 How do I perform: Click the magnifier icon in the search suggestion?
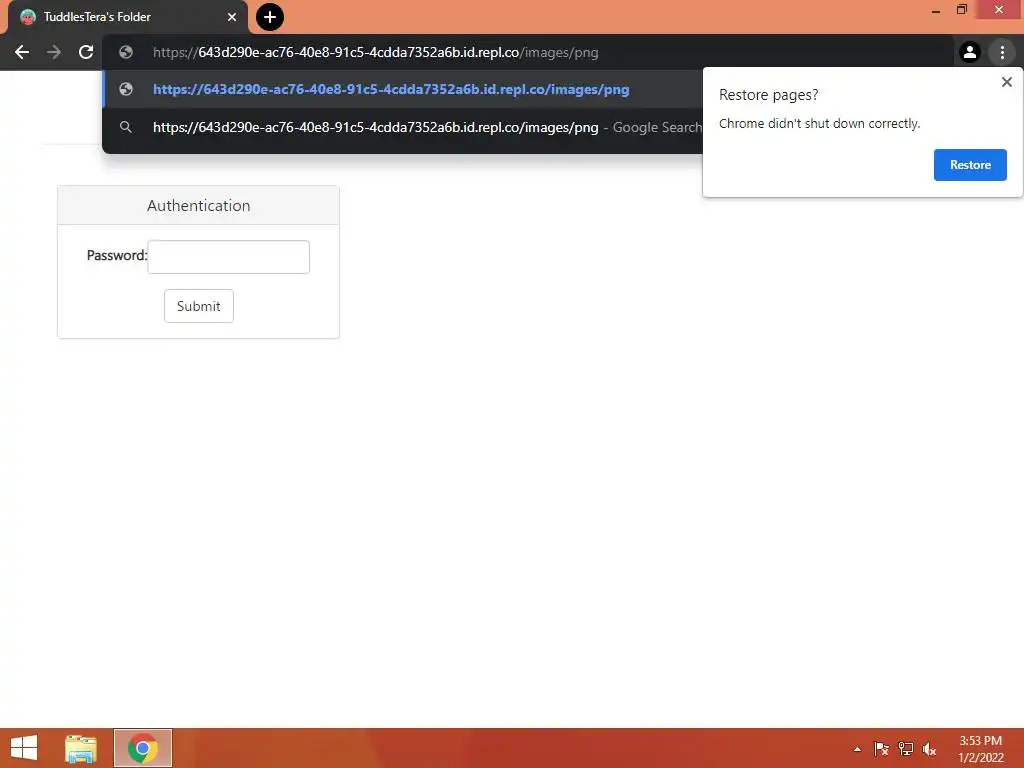[126, 127]
